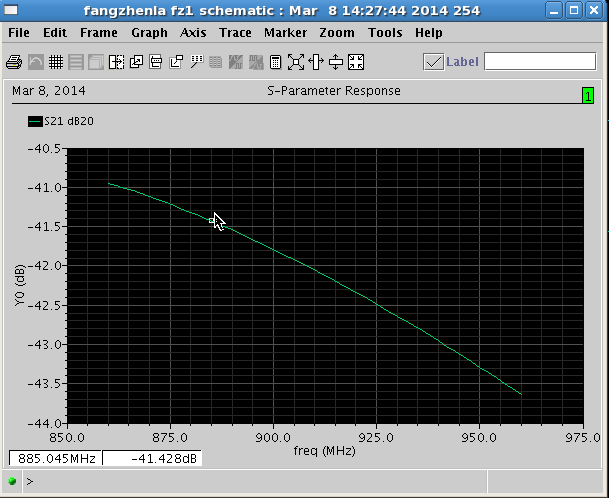609x498 pixels.
Task: Click the Label text input field
Action: pos(540,61)
